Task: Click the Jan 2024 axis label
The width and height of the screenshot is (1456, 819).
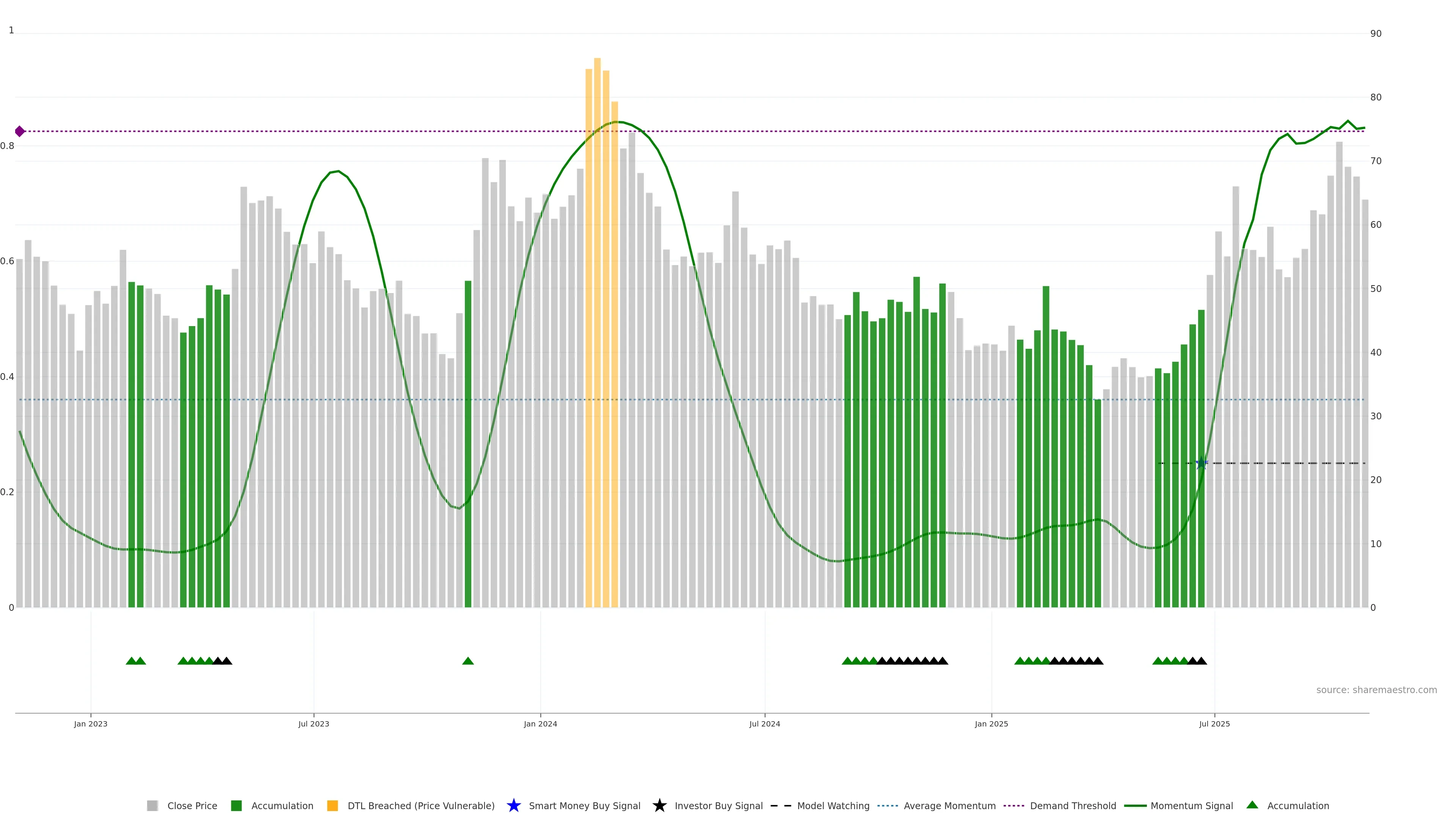Action: [540, 723]
